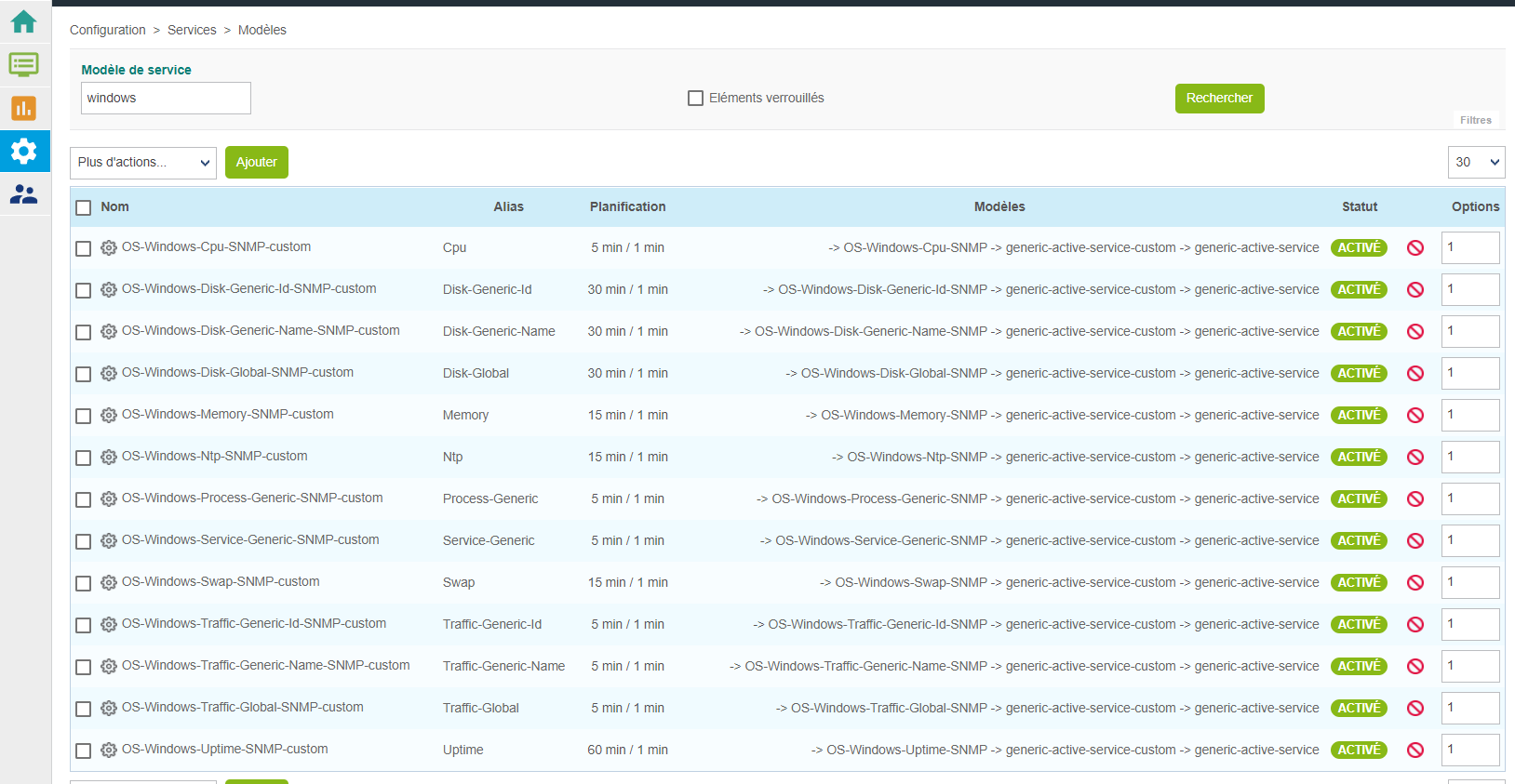Viewport: 1515px width, 784px height.
Task: Expand the Plus d'actions dropdown
Action: pyautogui.click(x=143, y=163)
